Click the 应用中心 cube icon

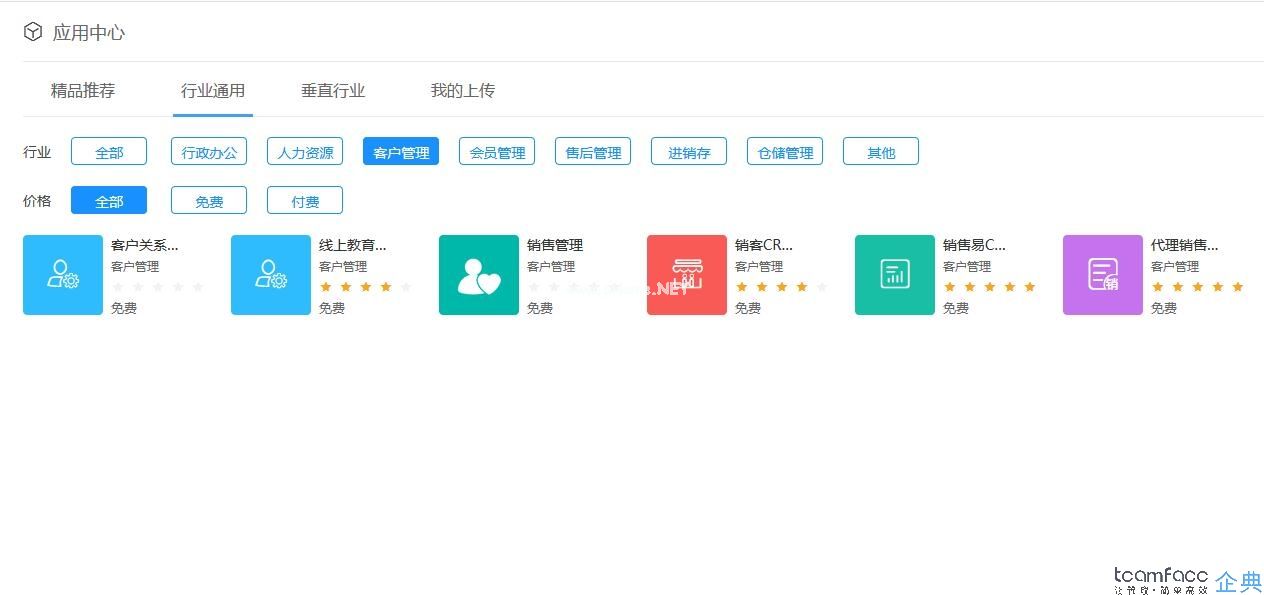coord(31,31)
